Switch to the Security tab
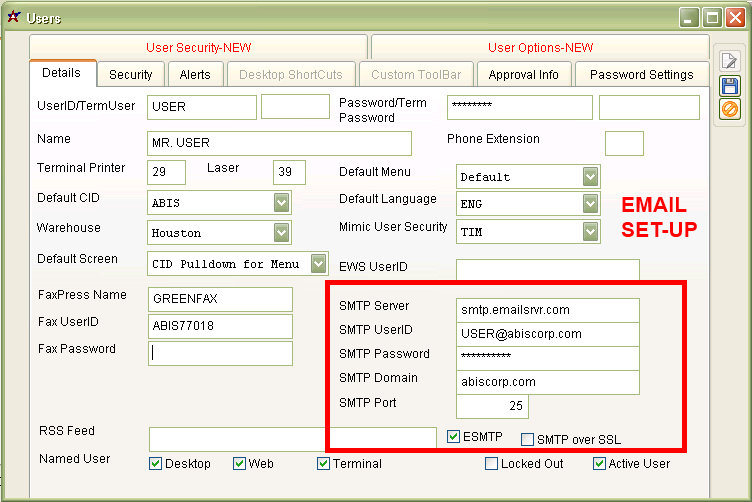Image resolution: width=752 pixels, height=502 pixels. pos(131,75)
